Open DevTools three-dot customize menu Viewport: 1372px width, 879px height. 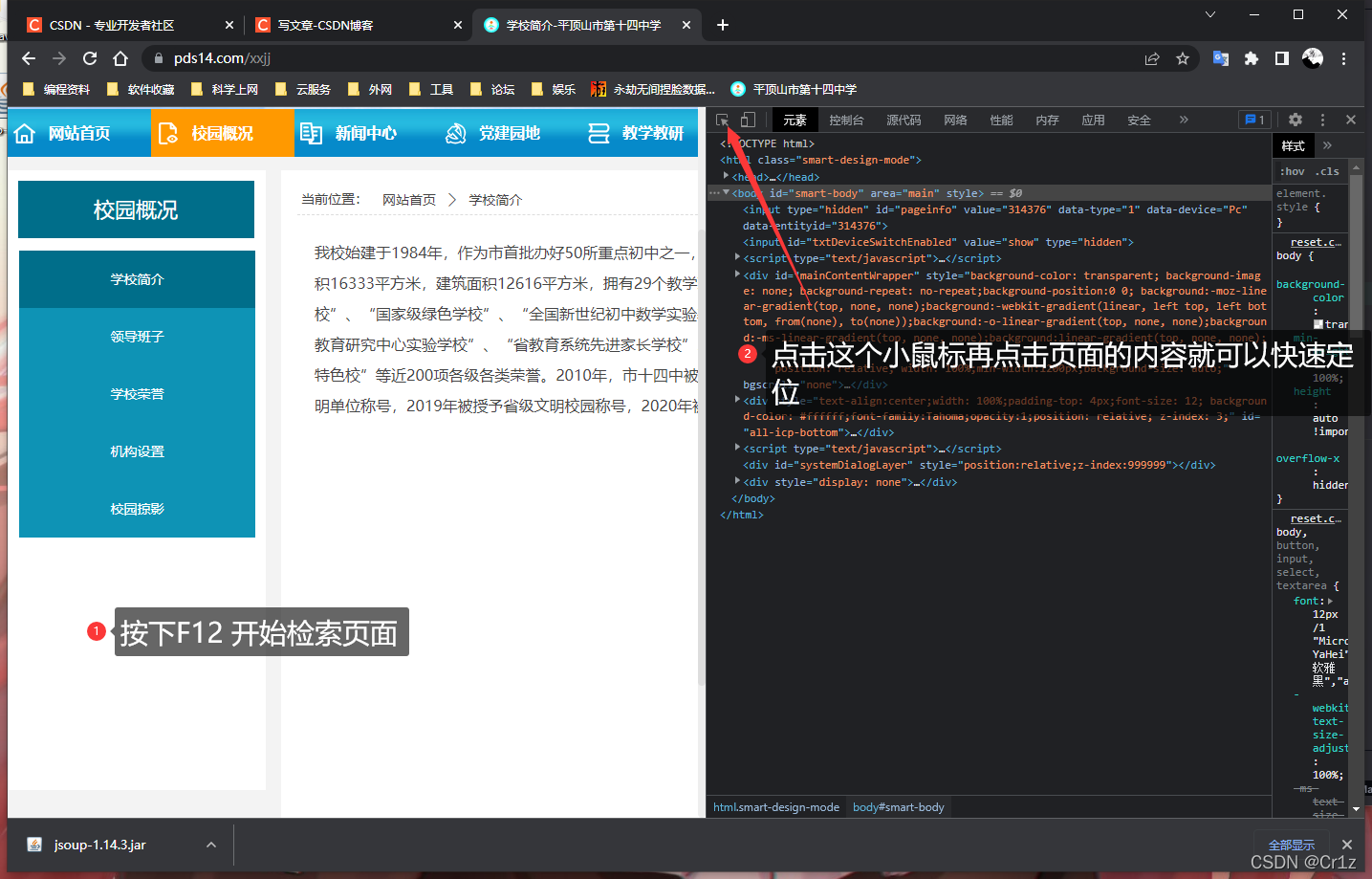point(1322,120)
